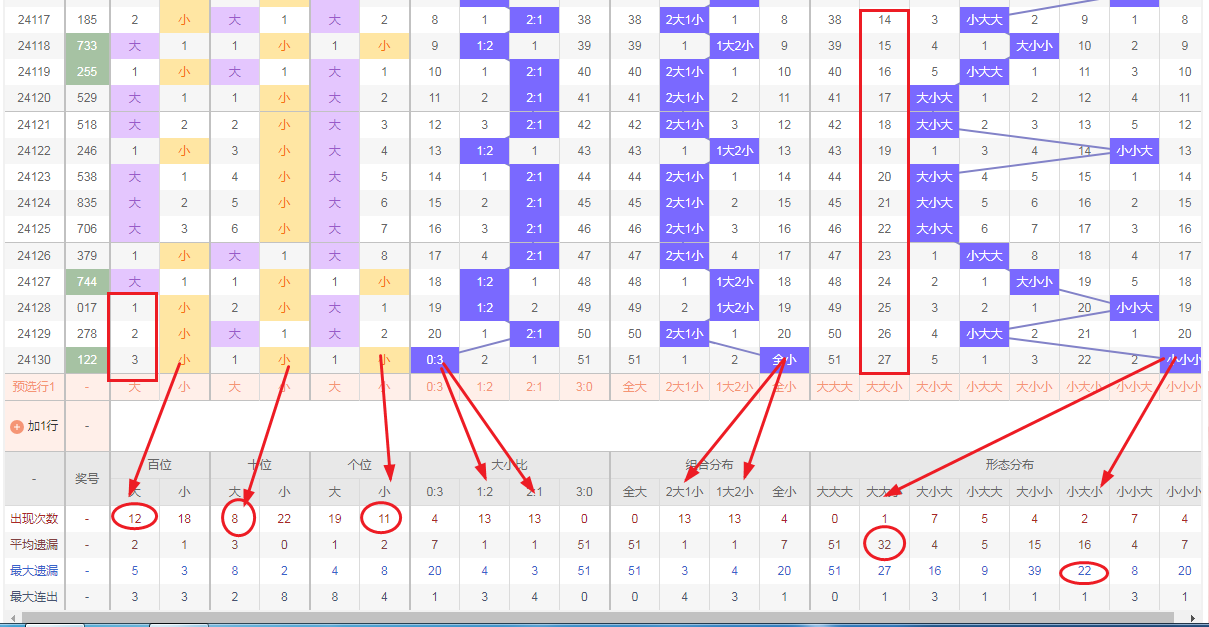Toggle 2大1小 in the 预选行1 row

685,387
